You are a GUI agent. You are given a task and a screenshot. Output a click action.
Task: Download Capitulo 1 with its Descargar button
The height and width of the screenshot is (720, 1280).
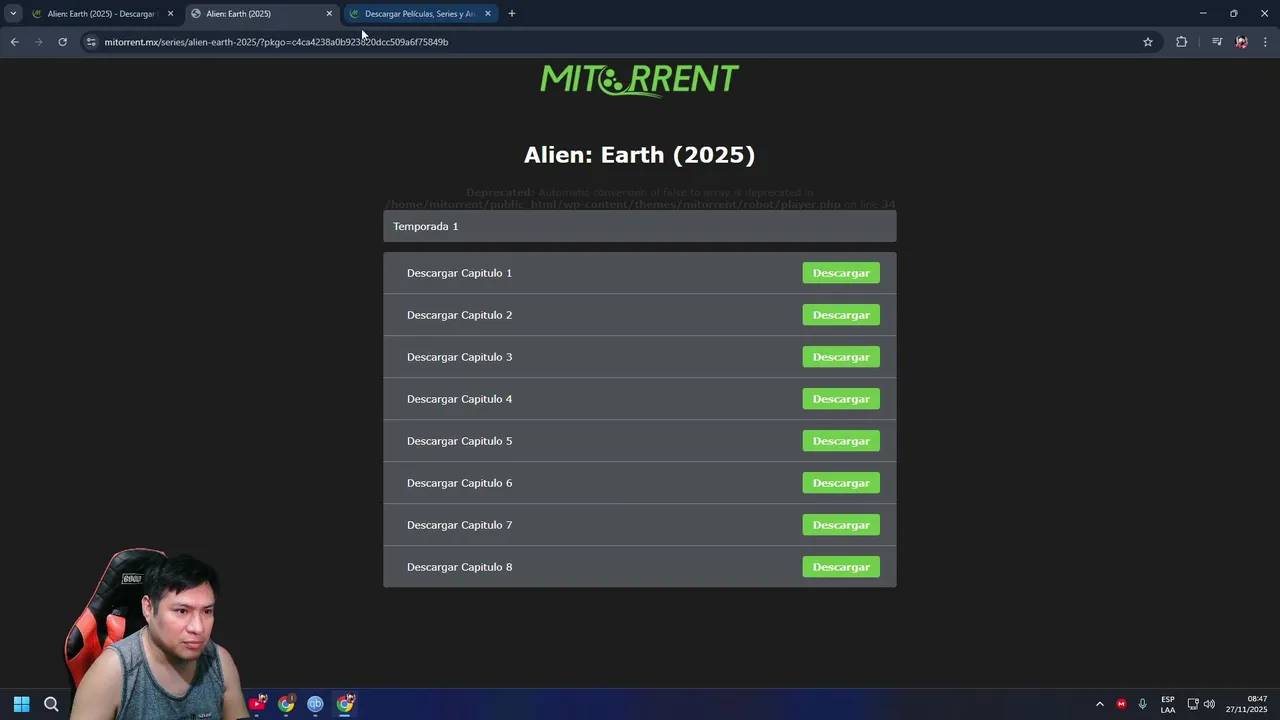(841, 273)
